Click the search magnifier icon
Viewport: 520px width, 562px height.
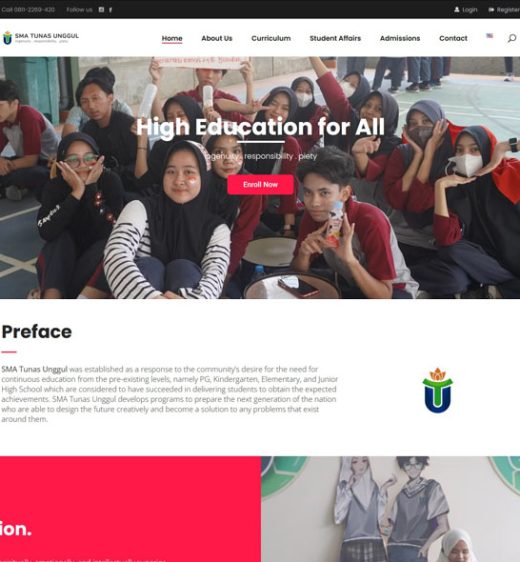click(512, 38)
